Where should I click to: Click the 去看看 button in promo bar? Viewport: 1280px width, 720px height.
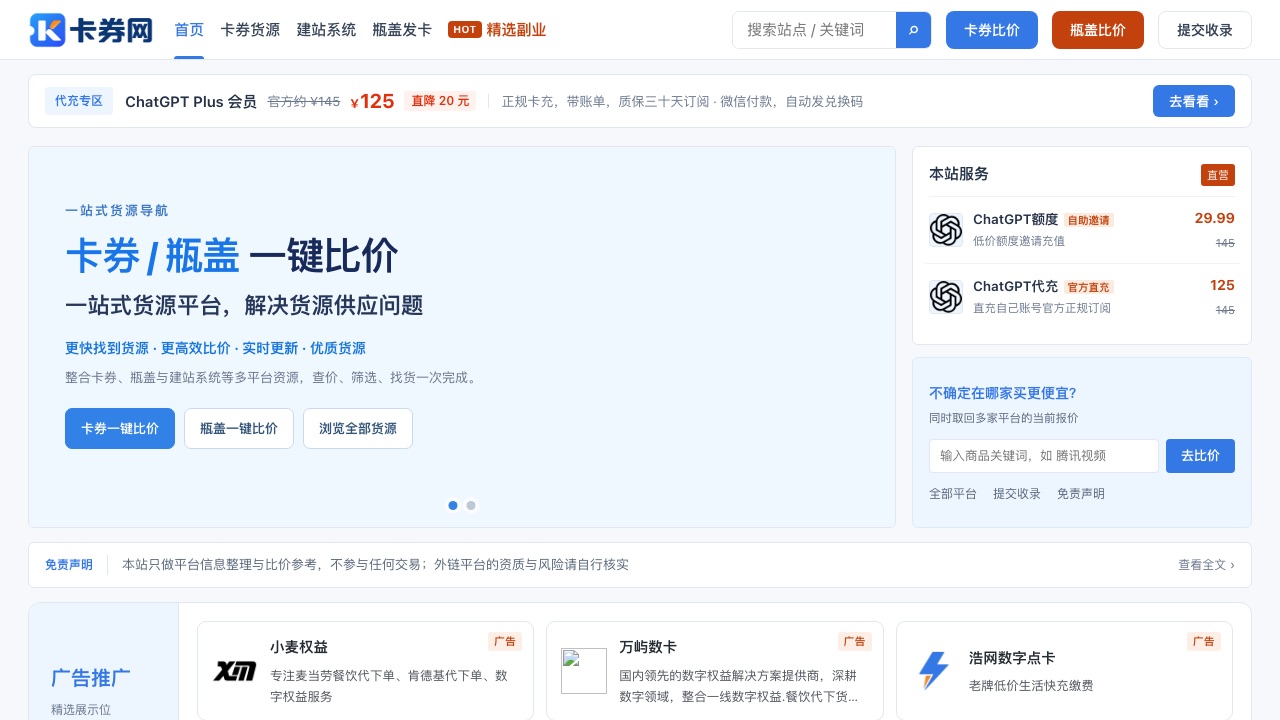[x=1194, y=101]
